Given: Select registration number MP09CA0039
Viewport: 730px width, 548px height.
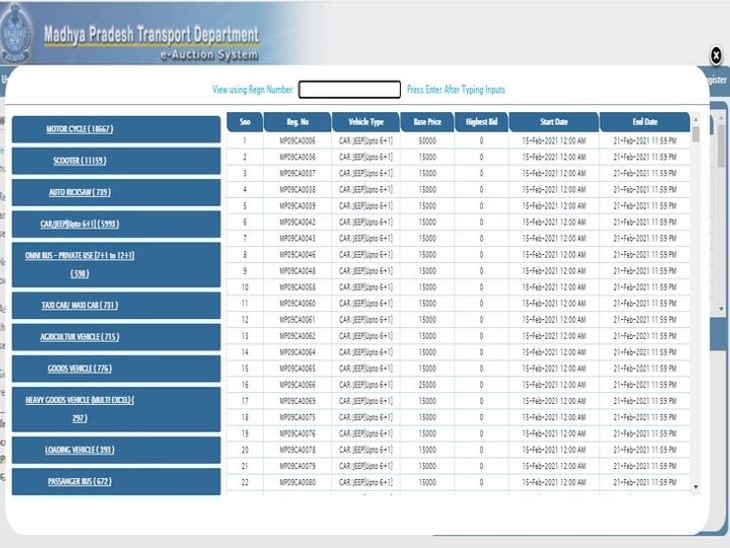Looking at the screenshot, I should pos(297,206).
